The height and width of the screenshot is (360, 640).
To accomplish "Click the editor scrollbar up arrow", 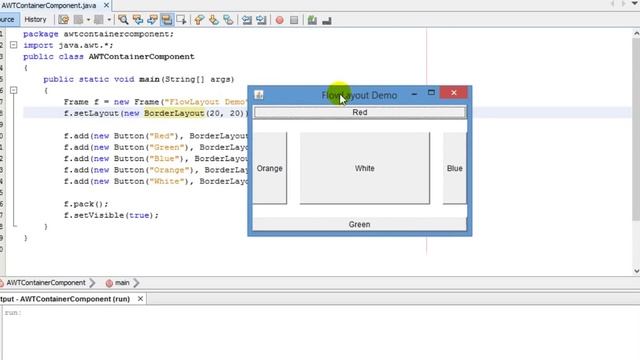I will tap(636, 34).
